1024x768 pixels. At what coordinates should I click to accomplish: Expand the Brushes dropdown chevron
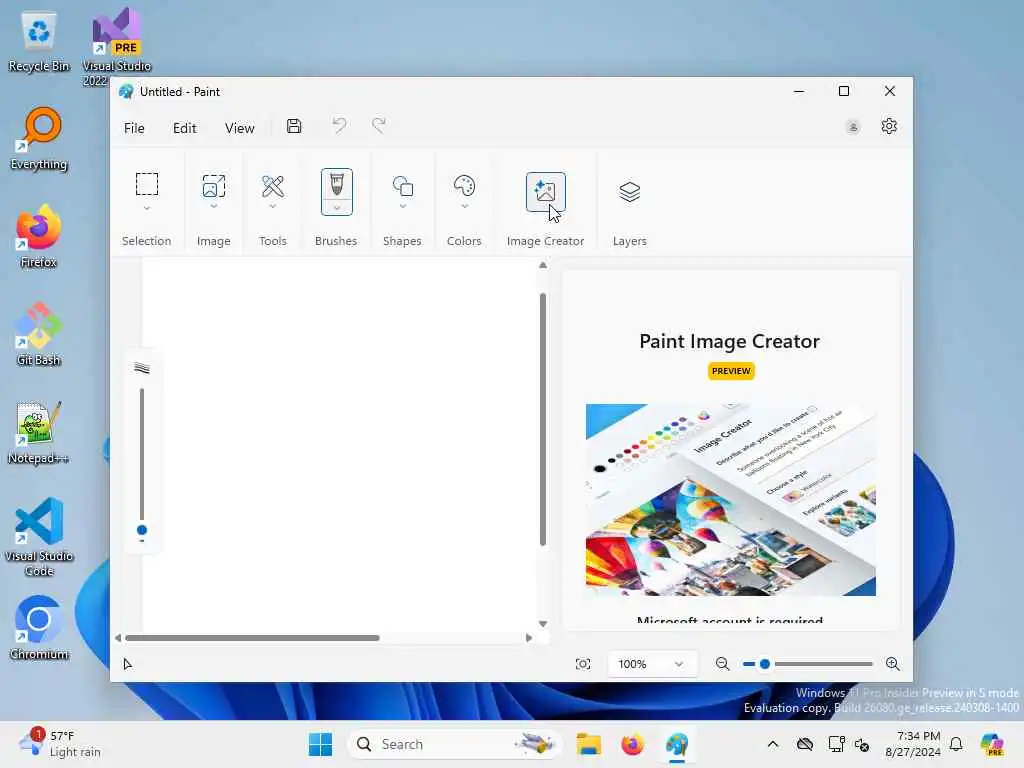tap(337, 208)
